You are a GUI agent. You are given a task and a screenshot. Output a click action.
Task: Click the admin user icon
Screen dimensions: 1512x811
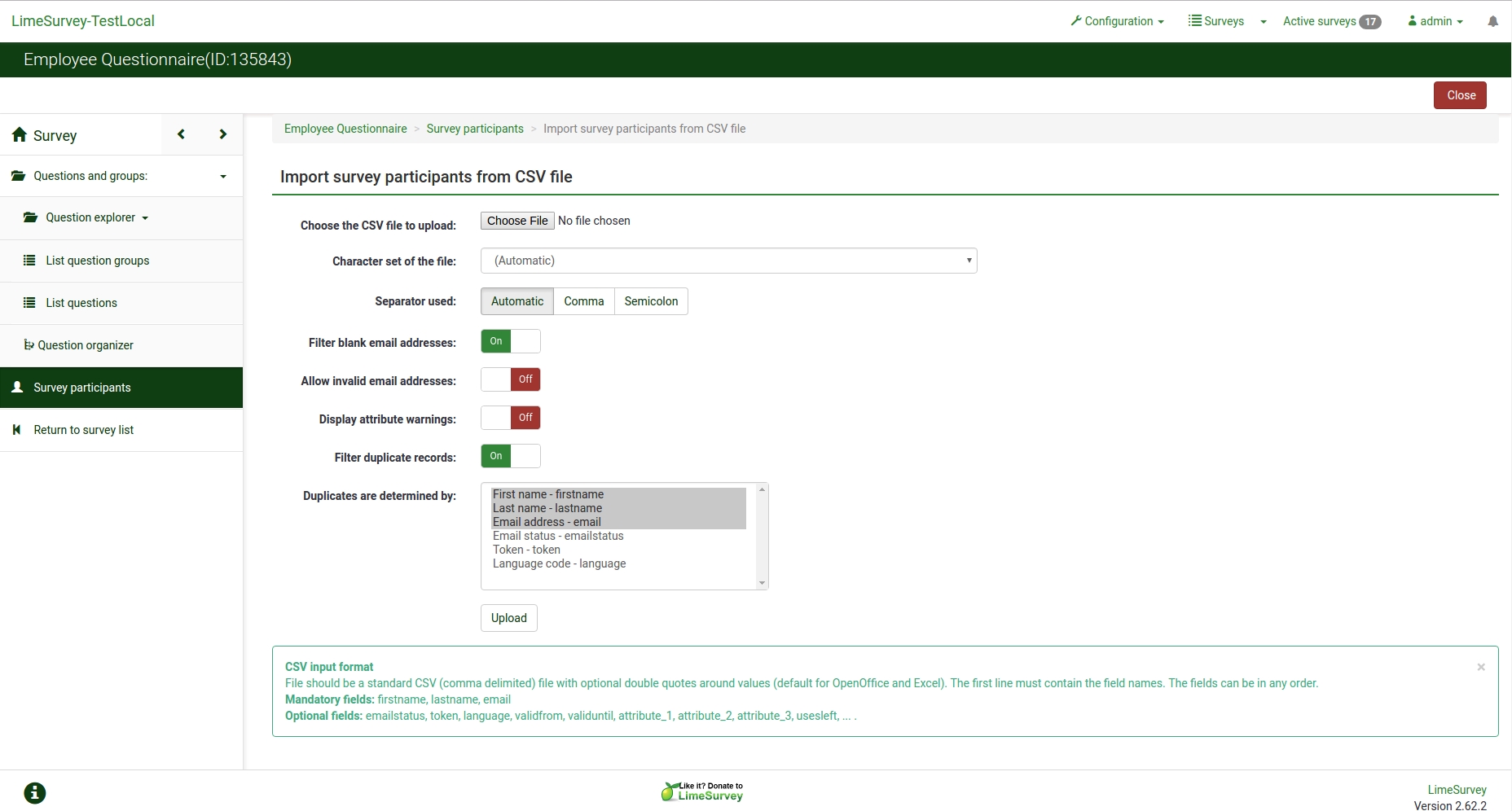pyautogui.click(x=1413, y=21)
